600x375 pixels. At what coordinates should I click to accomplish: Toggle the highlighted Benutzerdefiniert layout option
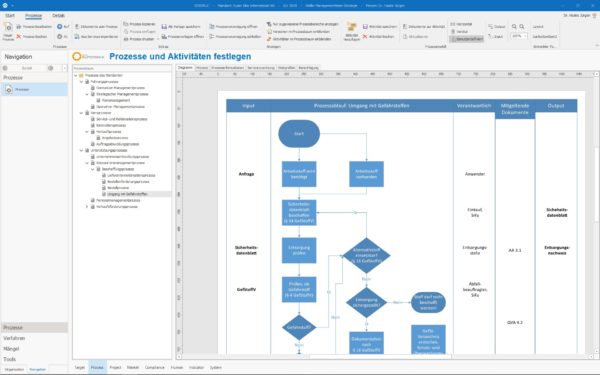pos(466,39)
